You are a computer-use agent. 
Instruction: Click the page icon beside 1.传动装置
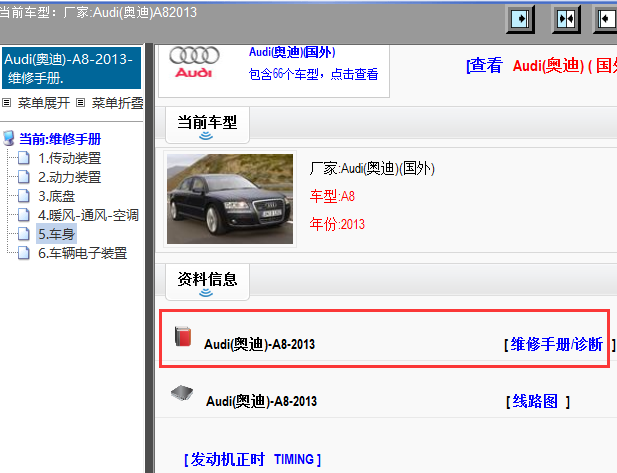click(24, 158)
